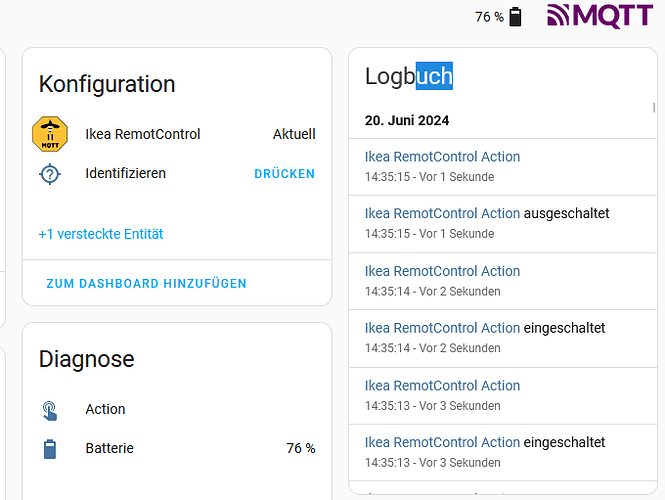The height and width of the screenshot is (500, 665).
Task: Open log entry ausgeschaltet at 14:35:15
Action: 503,224
